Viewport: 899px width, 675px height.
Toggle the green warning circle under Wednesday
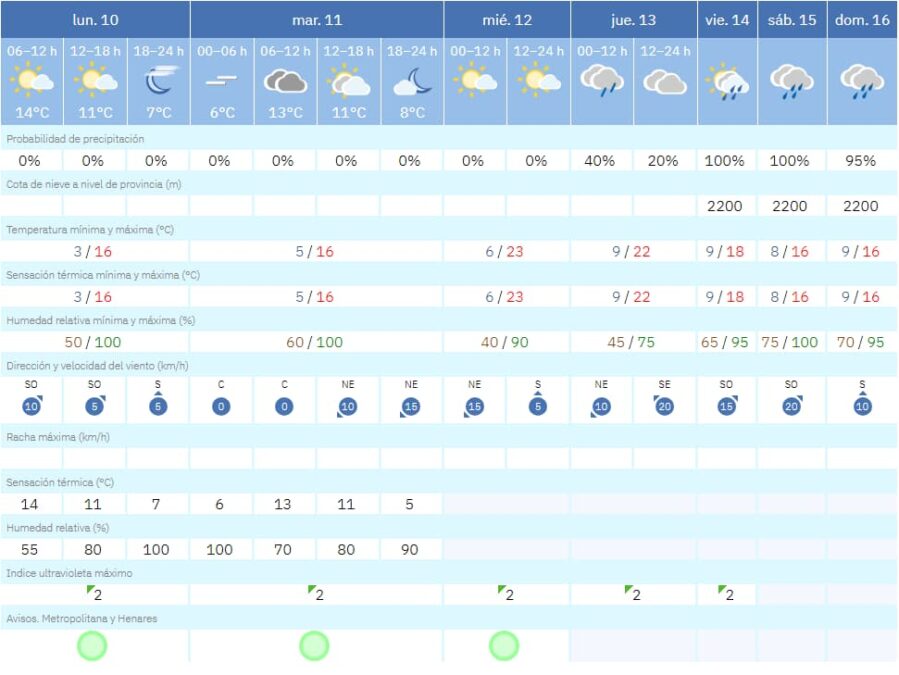(x=502, y=645)
